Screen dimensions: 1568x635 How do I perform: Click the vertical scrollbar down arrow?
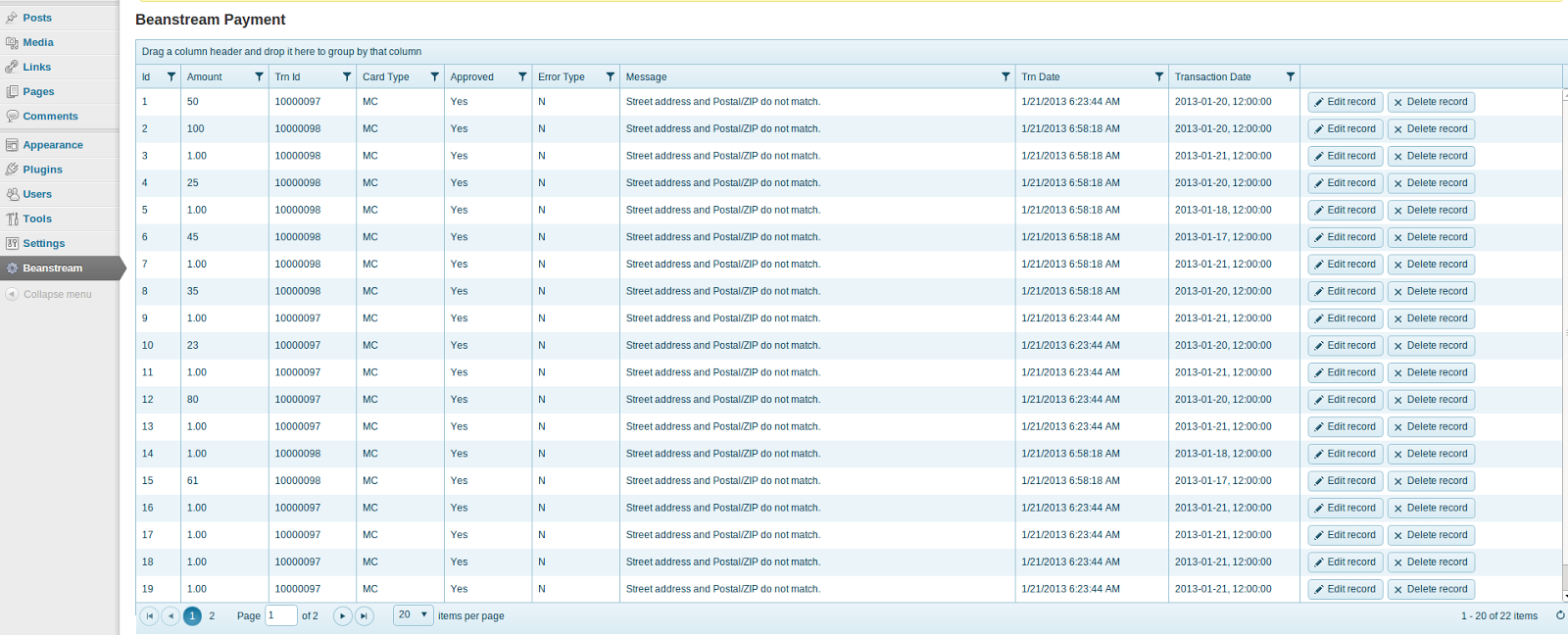click(1565, 596)
